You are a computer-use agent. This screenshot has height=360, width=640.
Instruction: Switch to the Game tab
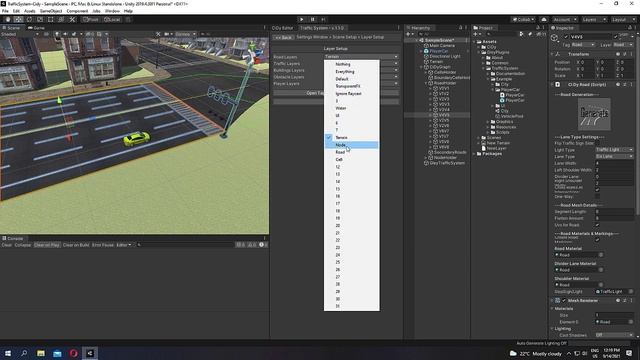[36, 28]
